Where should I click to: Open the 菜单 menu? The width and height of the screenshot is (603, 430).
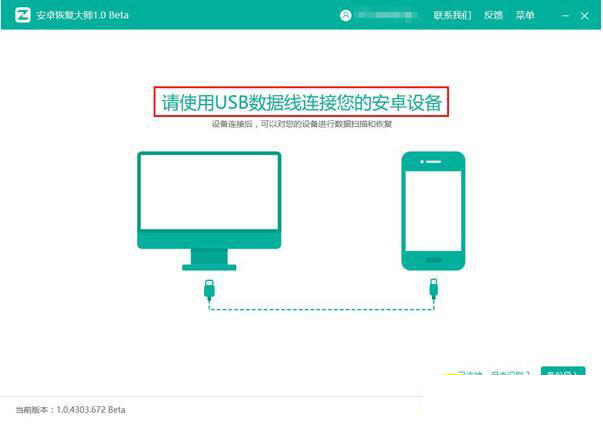[525, 15]
